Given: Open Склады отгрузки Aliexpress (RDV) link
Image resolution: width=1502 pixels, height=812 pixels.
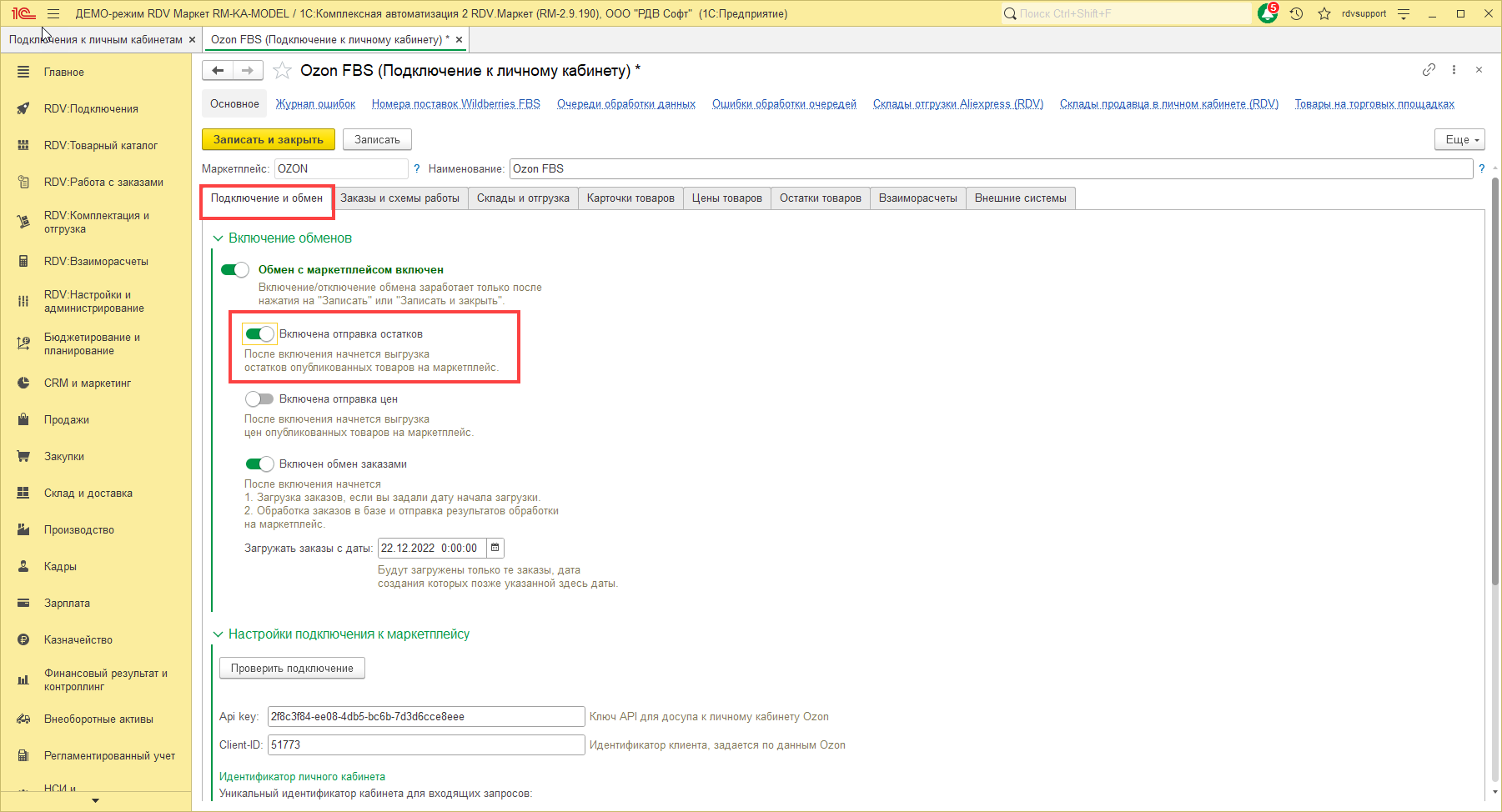Looking at the screenshot, I should click(x=958, y=103).
